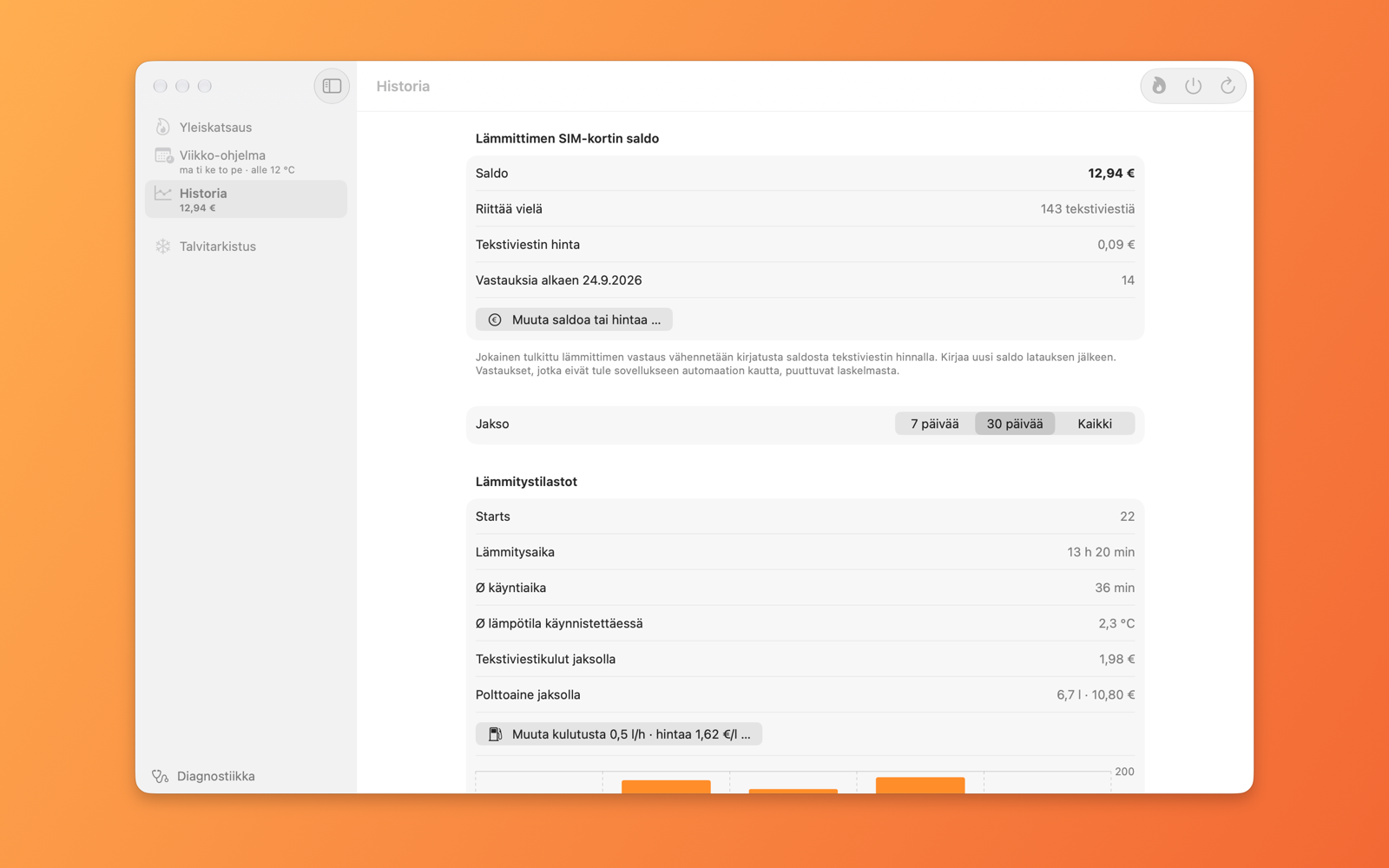1389x868 pixels.
Task: Click Muuta kulutusta 0,5 l/h button
Action: tap(619, 734)
